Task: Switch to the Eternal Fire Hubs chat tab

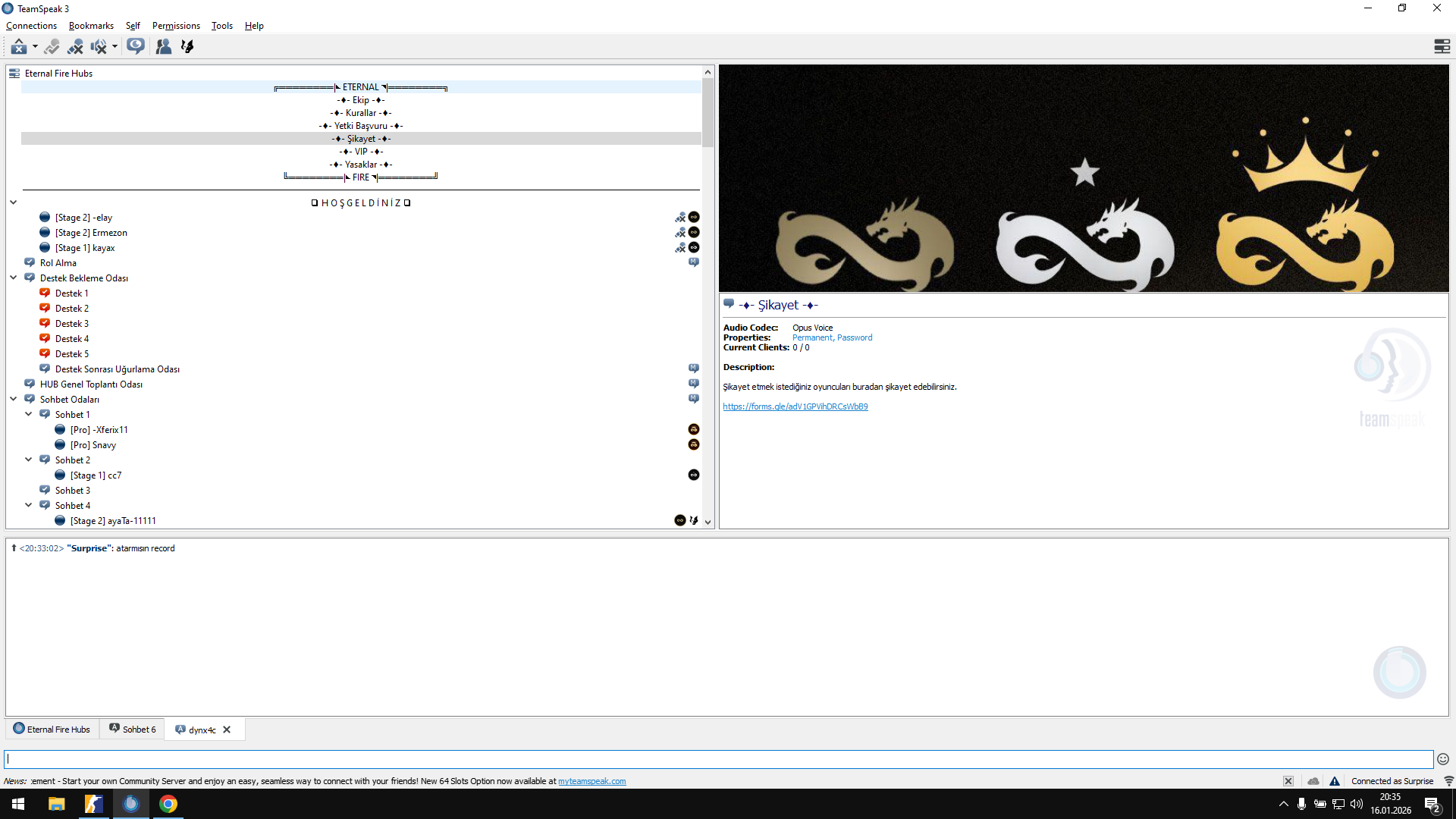Action: (x=52, y=730)
